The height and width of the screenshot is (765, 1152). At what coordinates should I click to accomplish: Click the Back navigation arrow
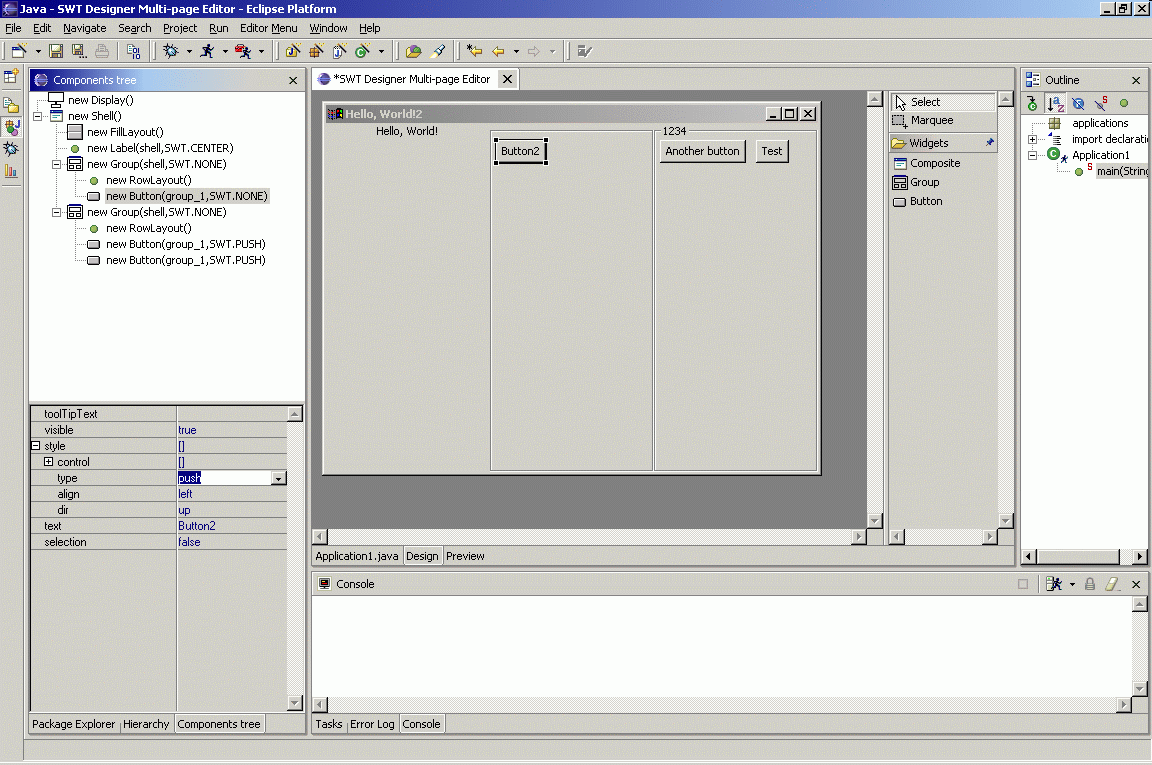click(x=498, y=51)
